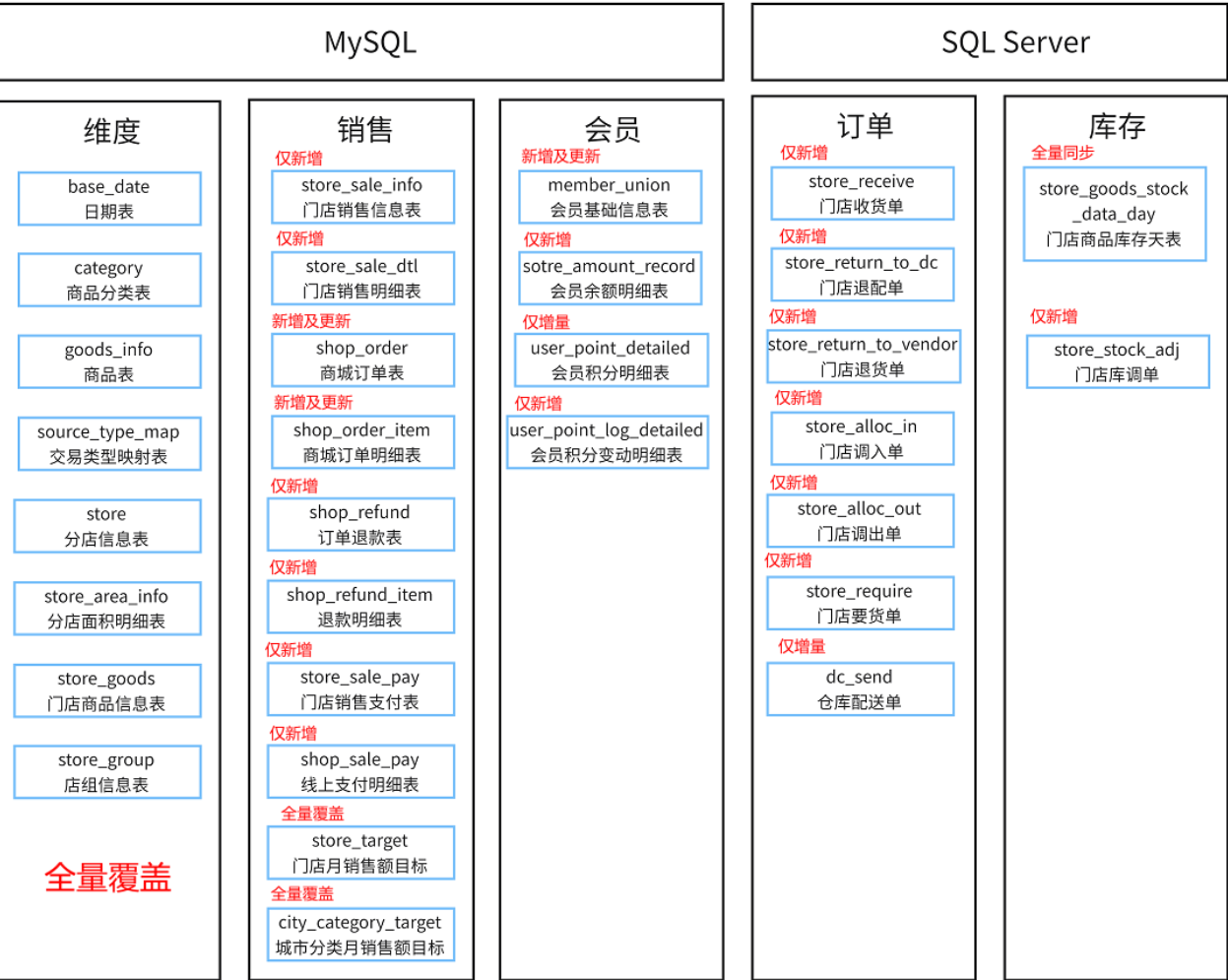
Task: Select the store_stock_adj 门店库调单 box
Action: 1117,361
